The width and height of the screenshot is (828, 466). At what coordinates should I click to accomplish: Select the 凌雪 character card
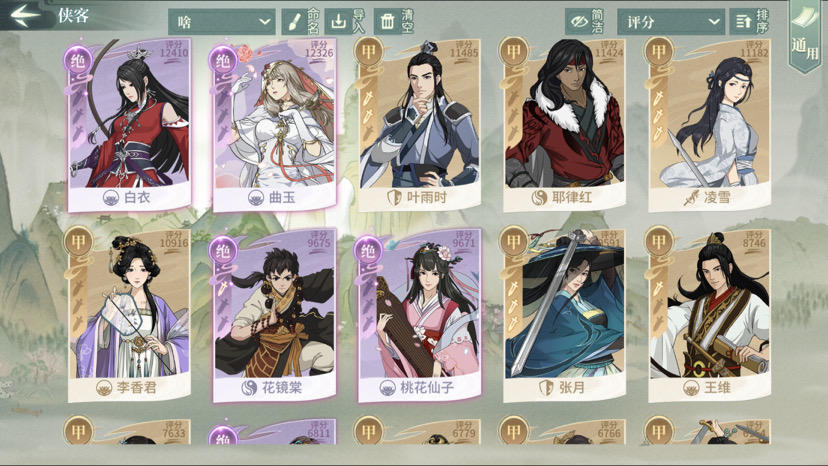click(x=709, y=125)
